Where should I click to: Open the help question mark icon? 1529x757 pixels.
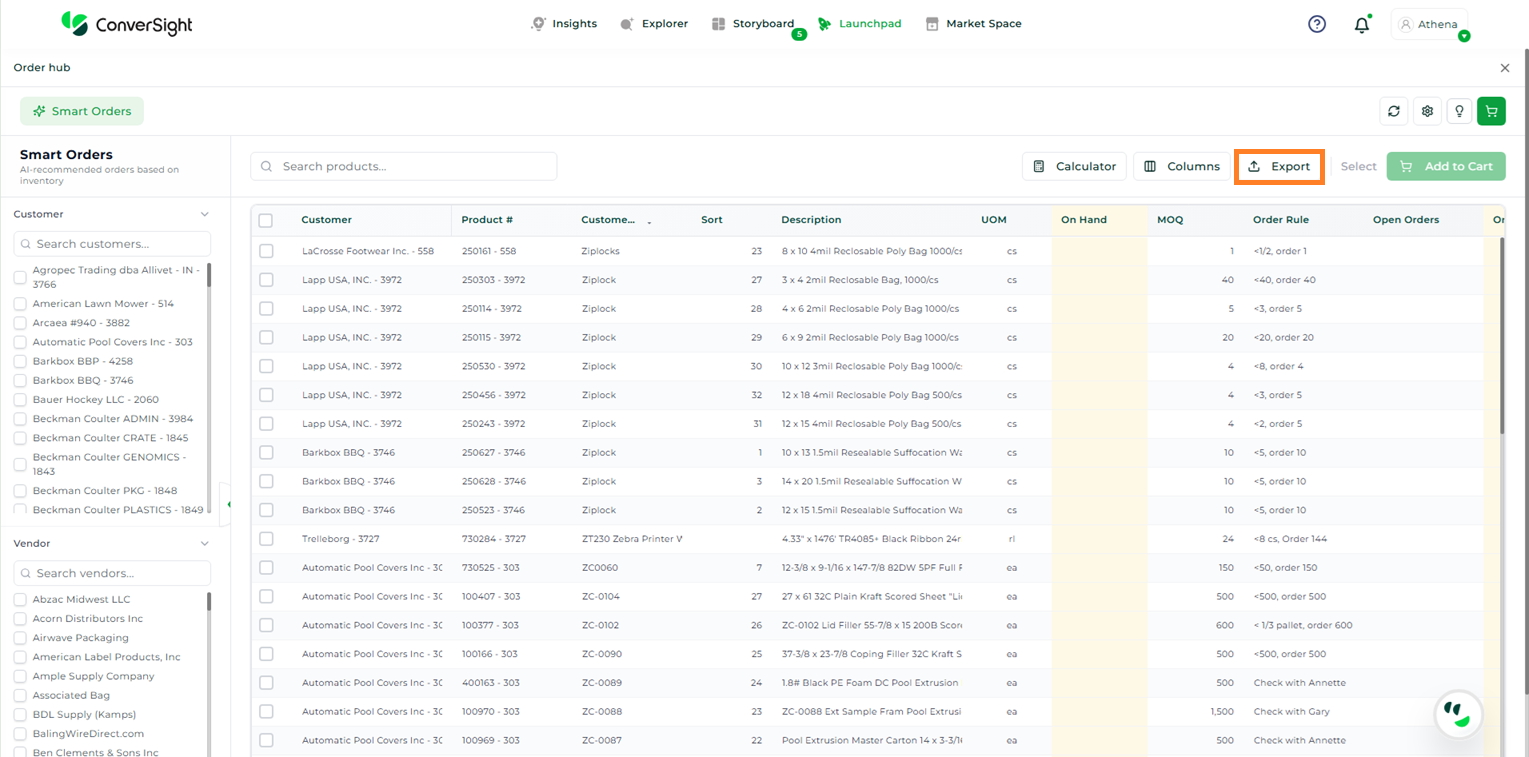pos(1317,24)
